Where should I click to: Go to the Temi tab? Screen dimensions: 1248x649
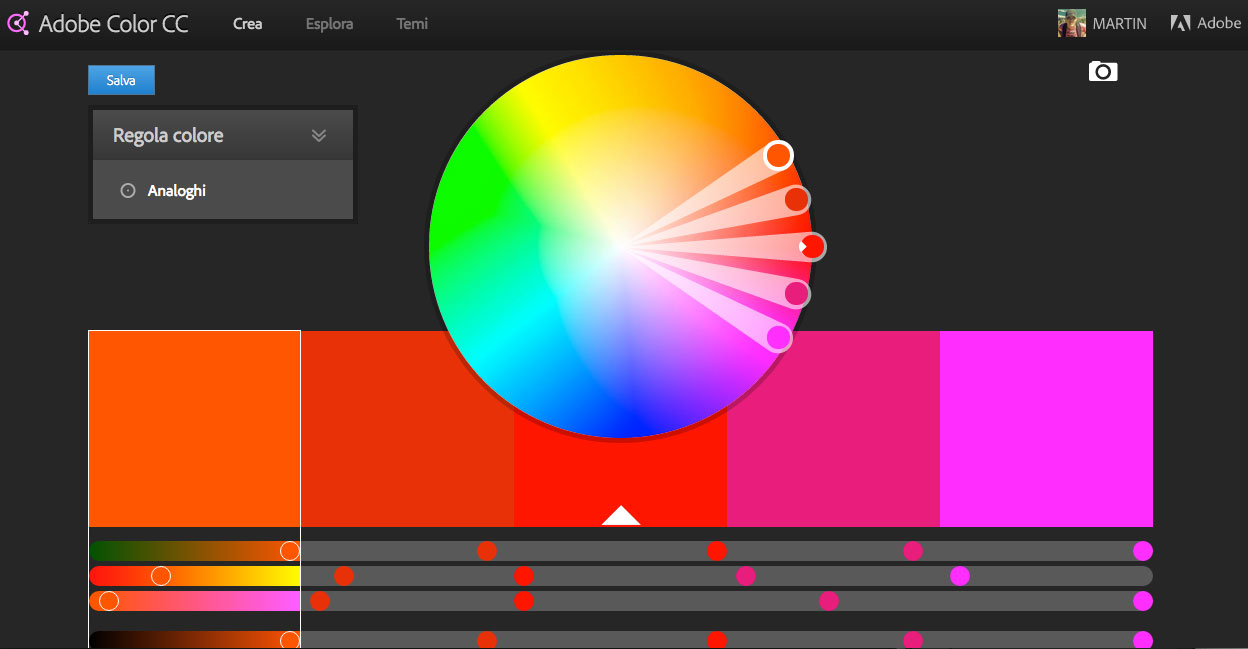point(412,23)
